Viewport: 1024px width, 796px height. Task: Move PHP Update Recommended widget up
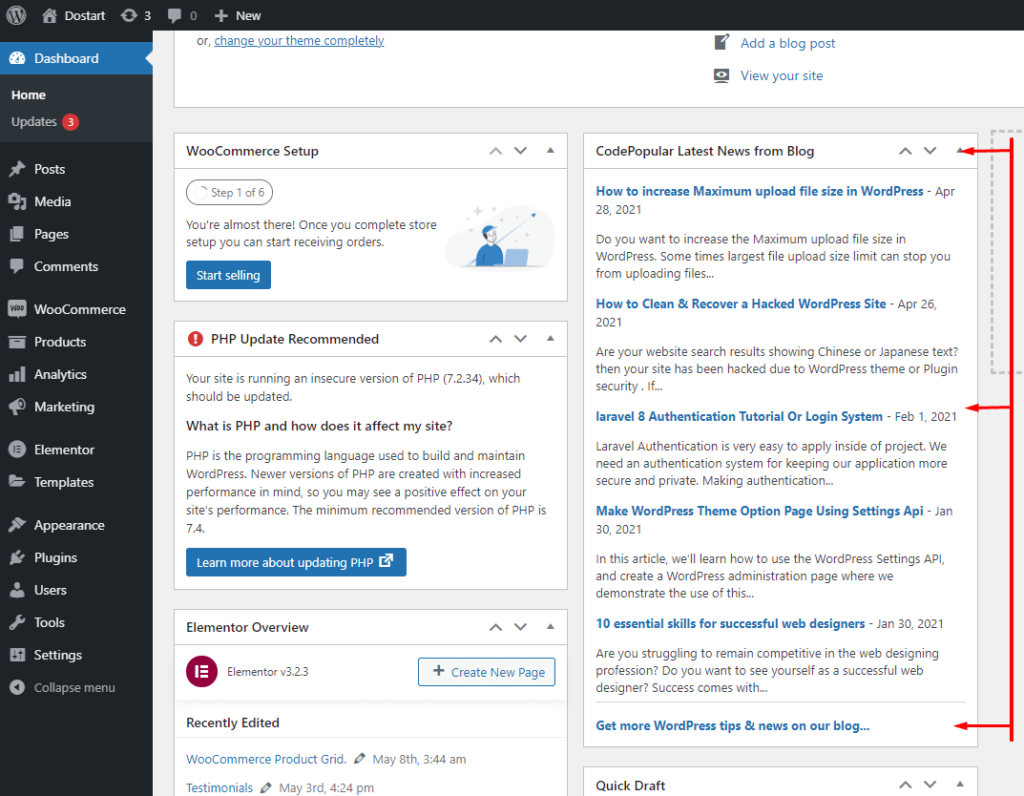click(x=496, y=339)
